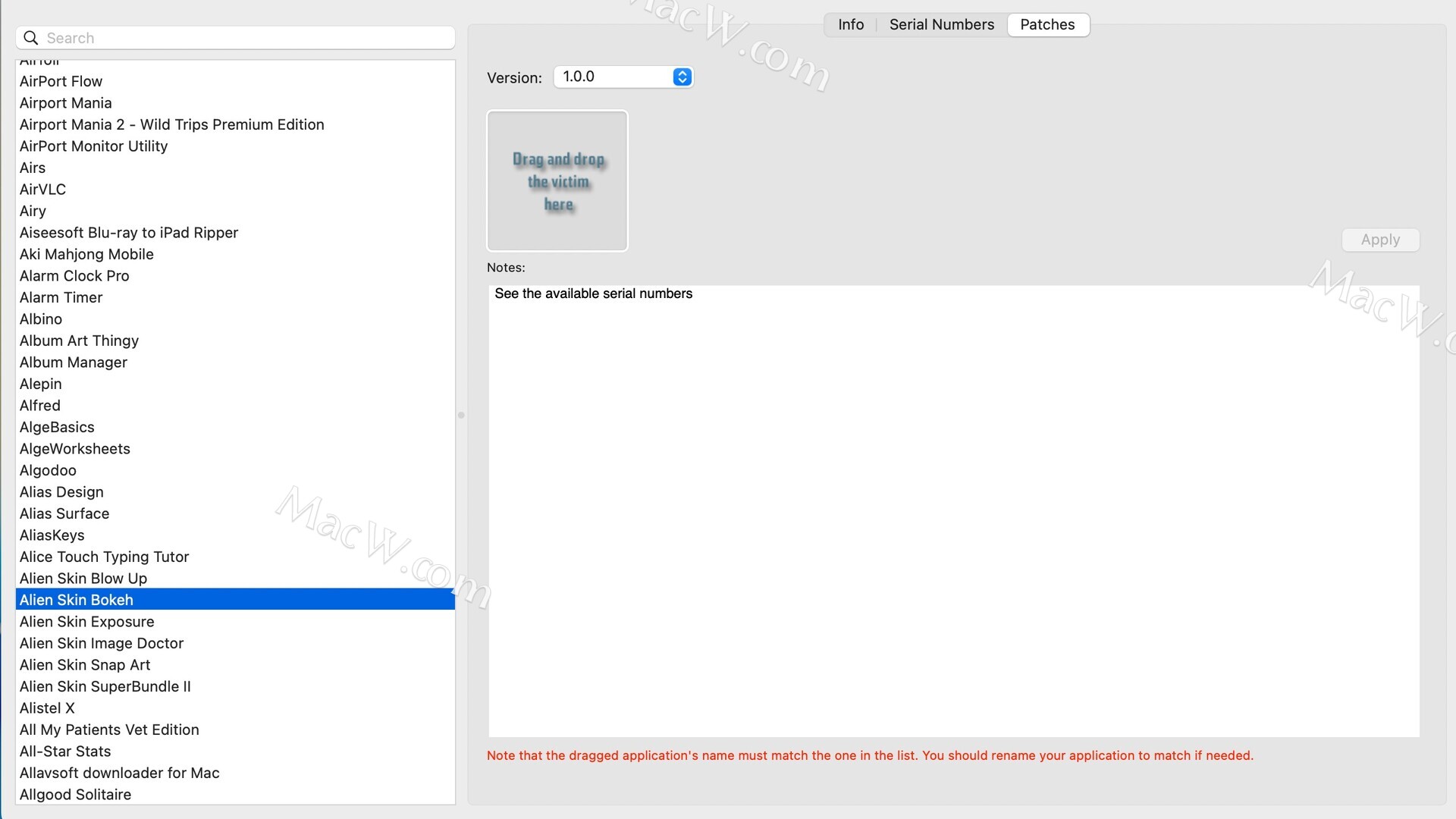Select Aiseesoft Blu-ray to iPad Ripper
This screenshot has height=819, width=1456.
point(235,232)
